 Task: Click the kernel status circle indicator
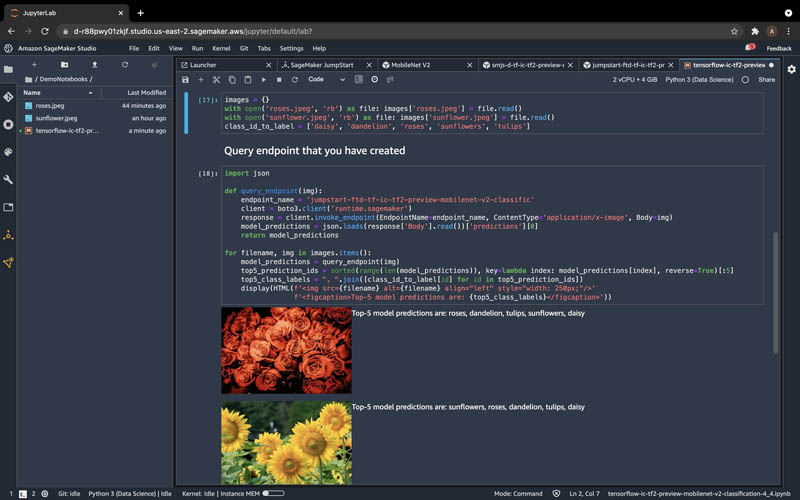pyautogui.click(x=745, y=80)
